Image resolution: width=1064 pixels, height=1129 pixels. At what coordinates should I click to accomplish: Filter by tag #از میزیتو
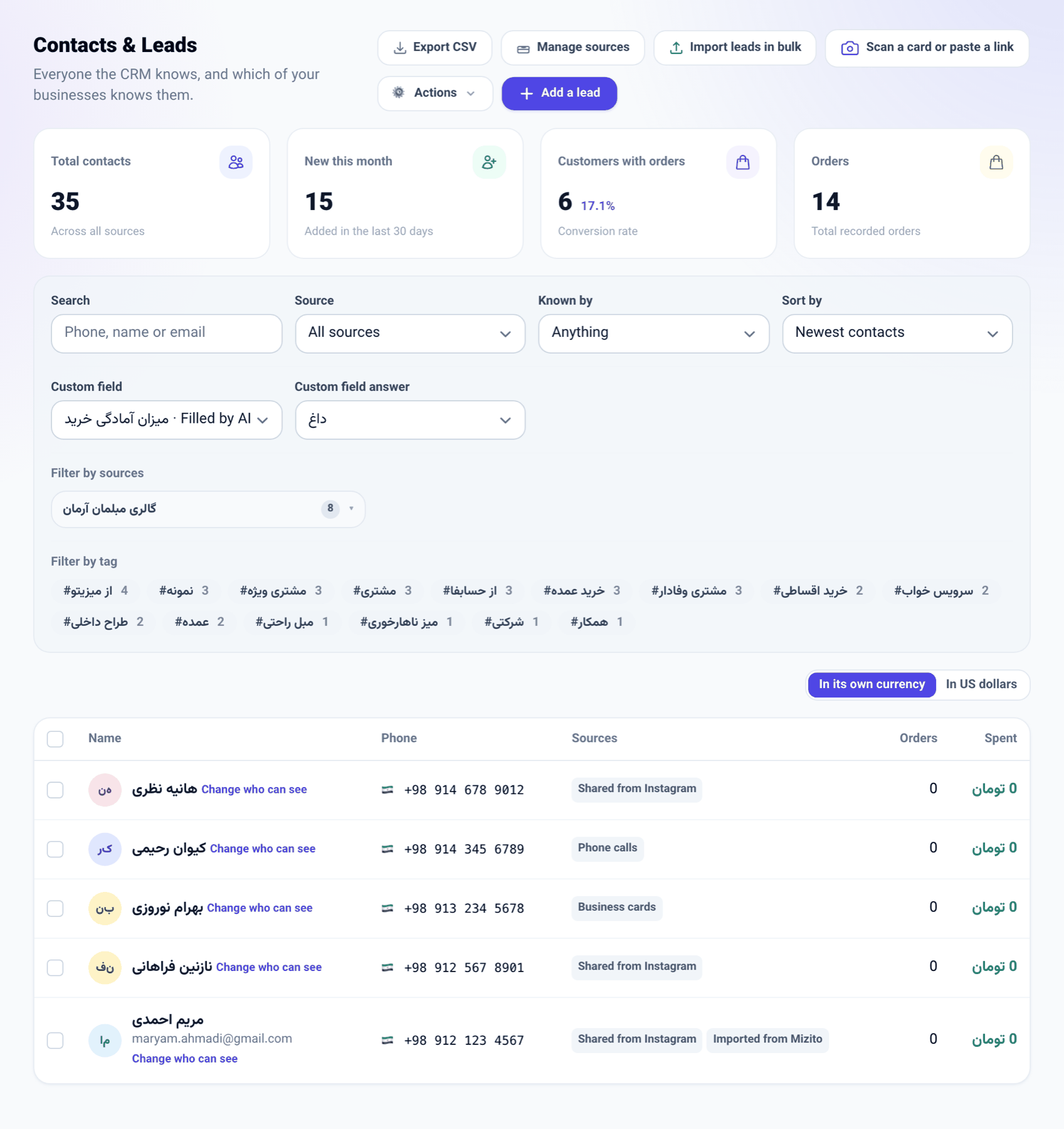[96, 591]
